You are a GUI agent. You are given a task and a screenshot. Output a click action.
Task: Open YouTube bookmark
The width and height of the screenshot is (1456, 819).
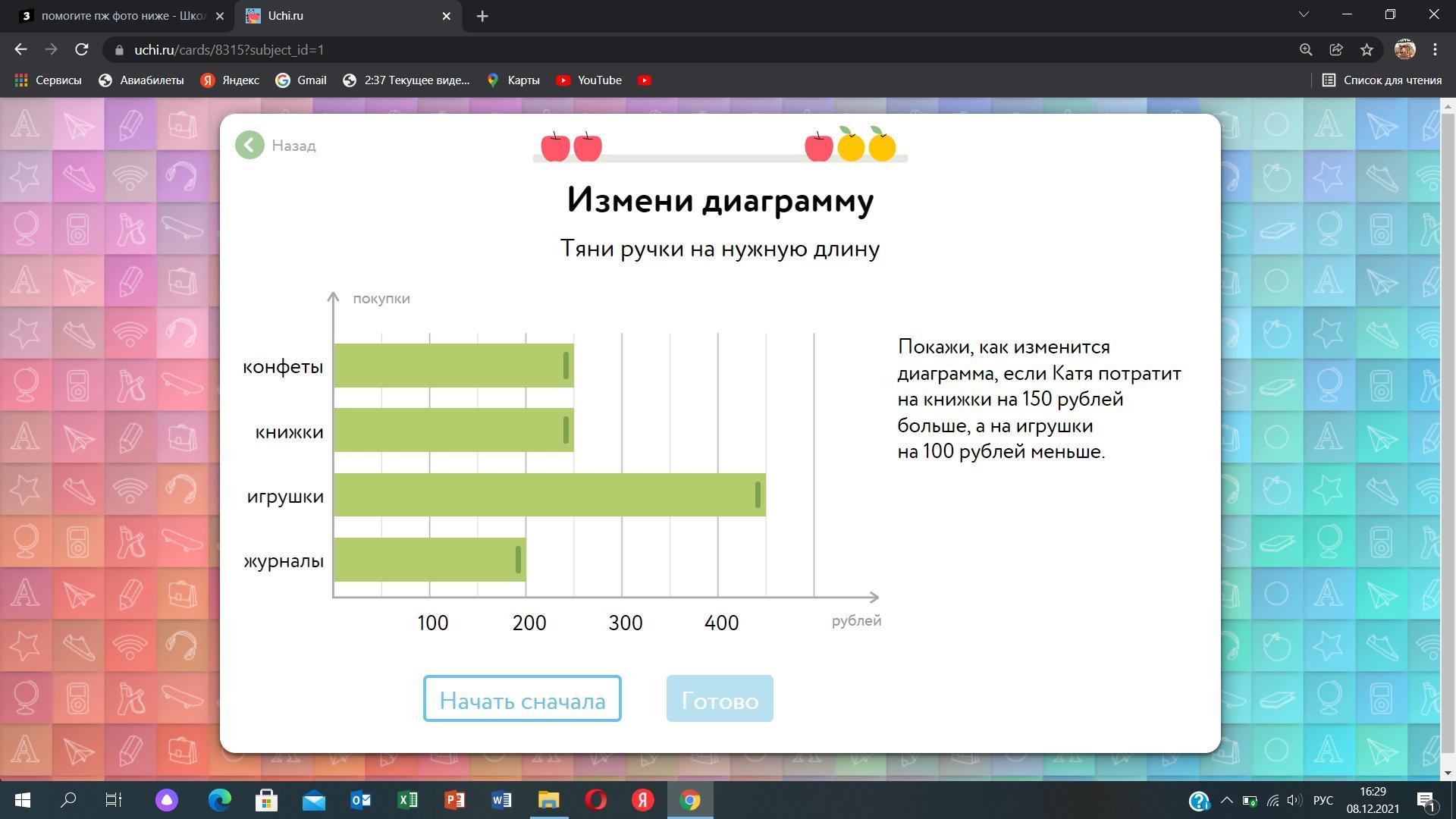pos(589,80)
